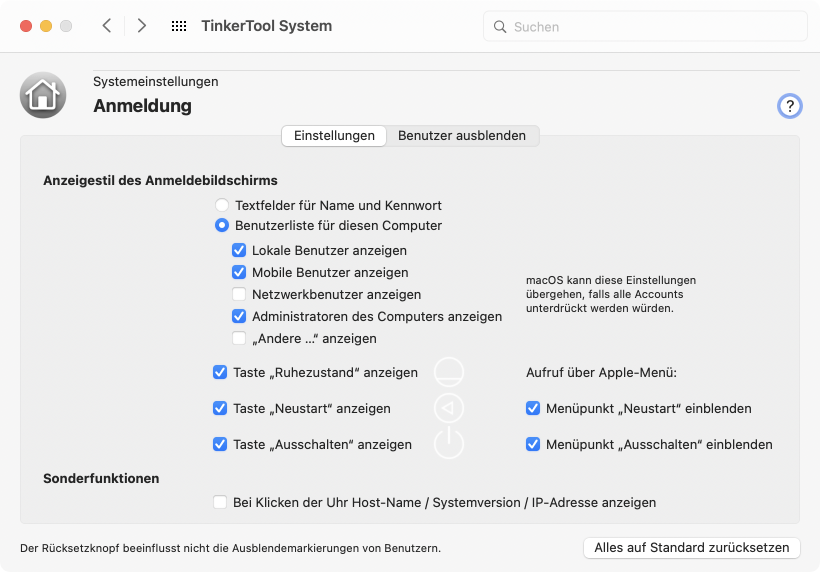Click the TinkerTool System window title
Viewport: 820px width, 572px height.
[x=267, y=26]
